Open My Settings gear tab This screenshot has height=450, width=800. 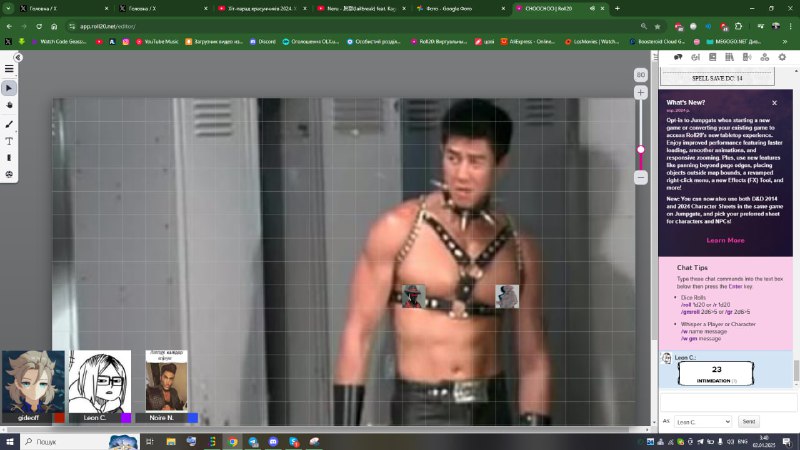click(x=782, y=57)
